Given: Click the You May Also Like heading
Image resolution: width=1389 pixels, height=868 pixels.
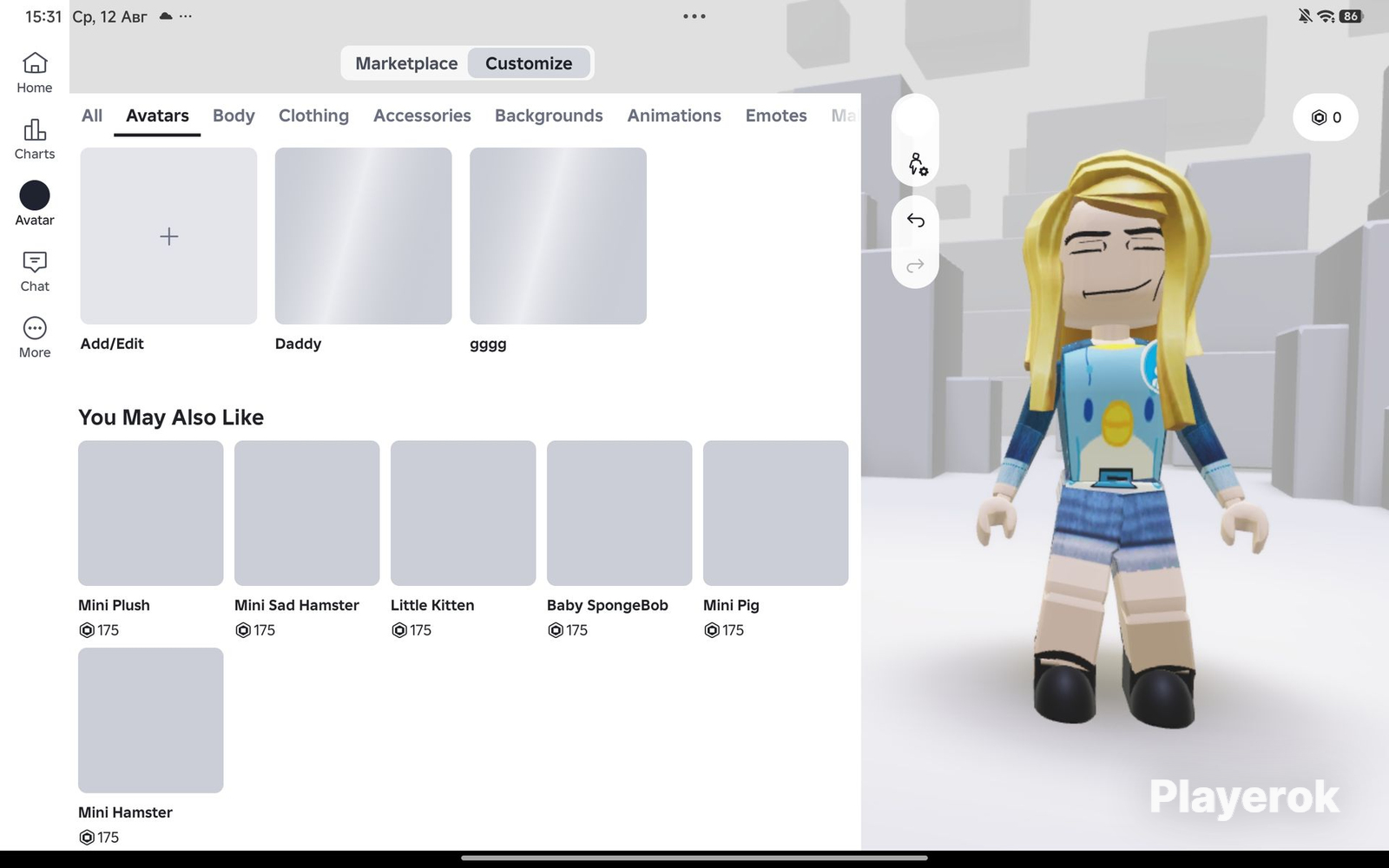Looking at the screenshot, I should click(x=171, y=418).
